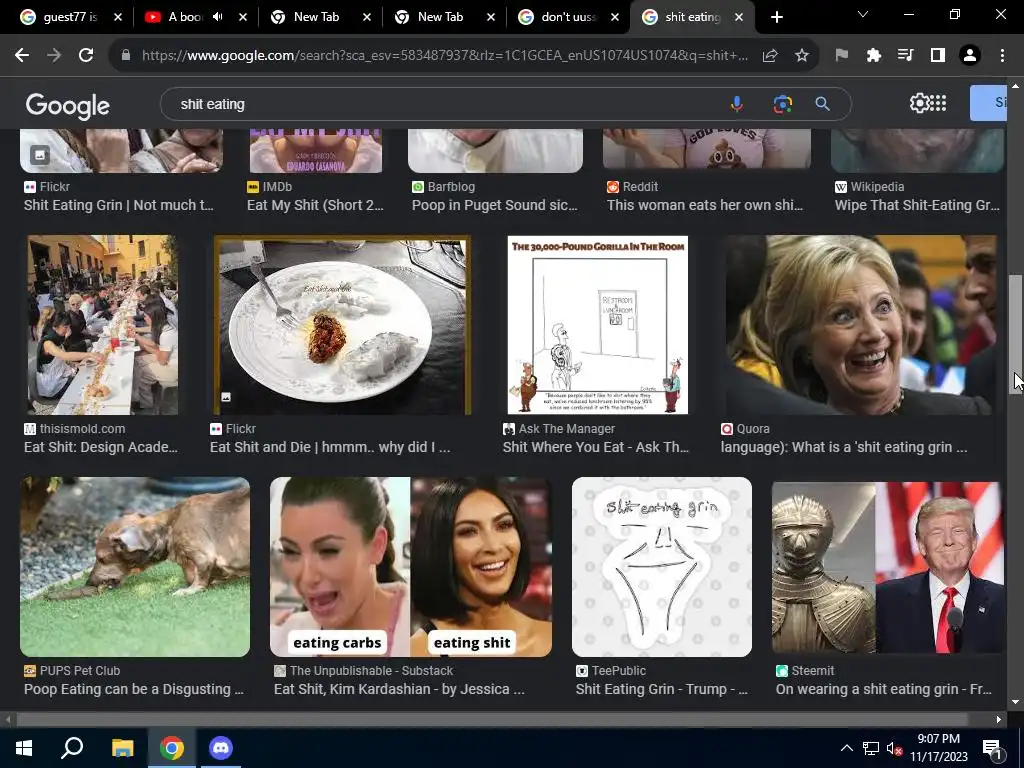The width and height of the screenshot is (1024, 768).
Task: Click the horizontal scrollbar at bottom
Action: coord(493,720)
